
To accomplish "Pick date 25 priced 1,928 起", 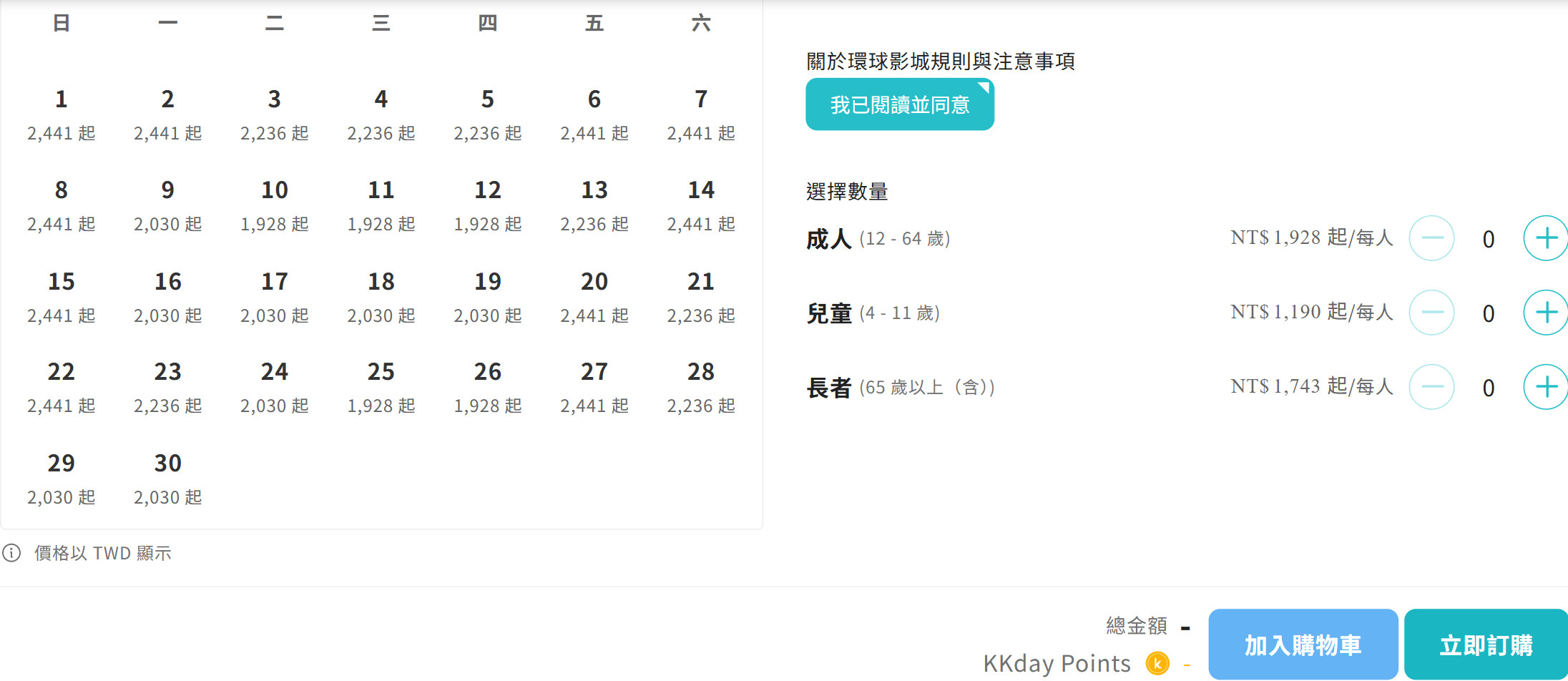I will point(381,387).
